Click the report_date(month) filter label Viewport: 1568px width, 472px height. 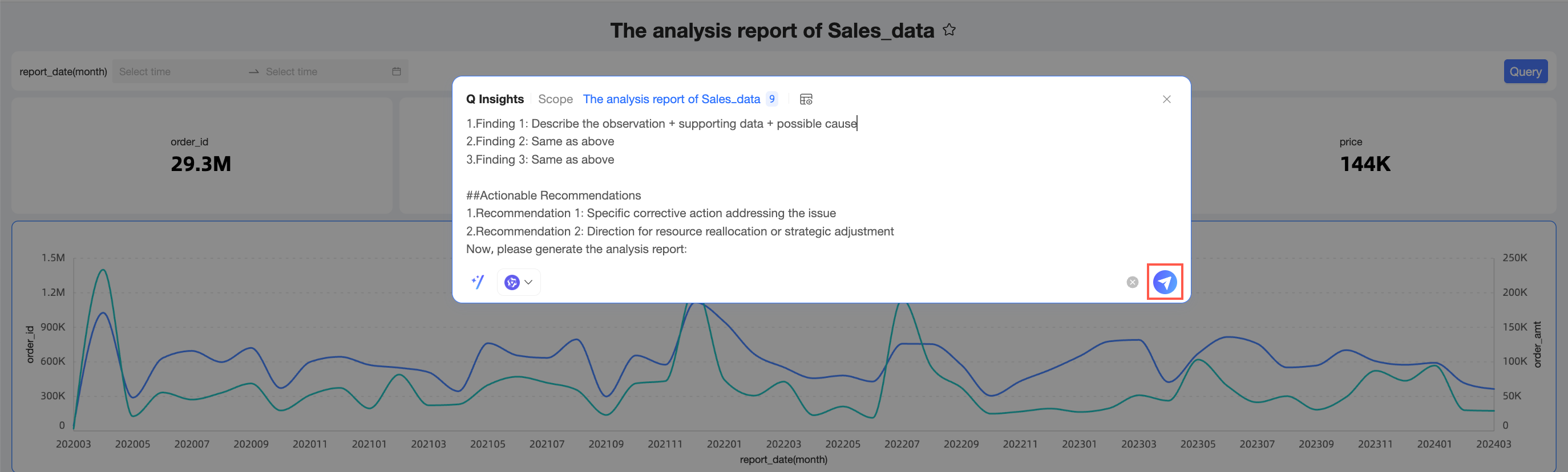63,71
